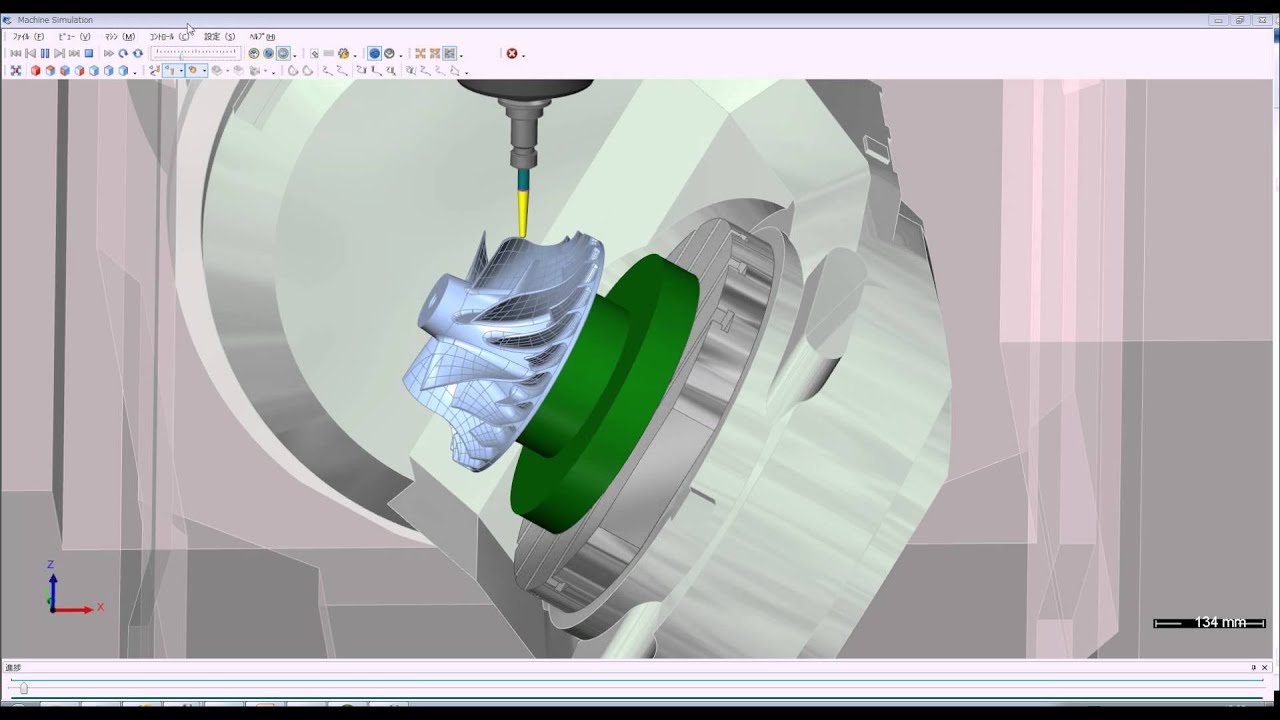Skip simulation to the end
This screenshot has width=1280, height=720.
pos(74,54)
